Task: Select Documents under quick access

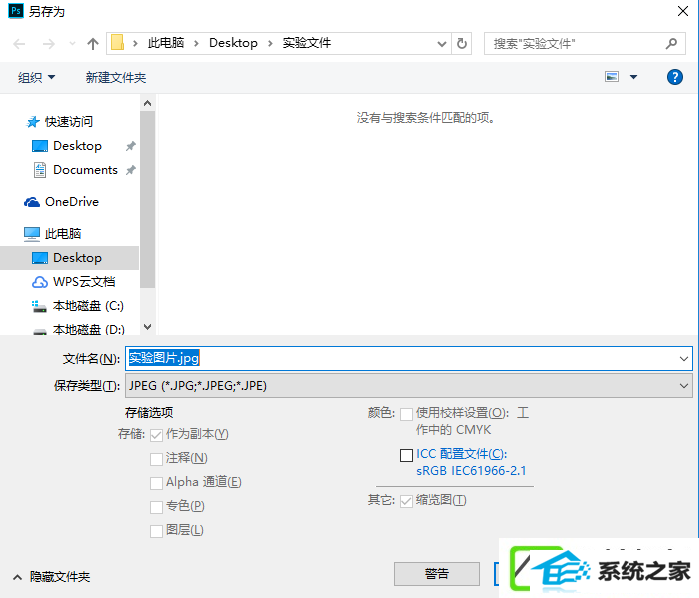Action: pyautogui.click(x=85, y=170)
